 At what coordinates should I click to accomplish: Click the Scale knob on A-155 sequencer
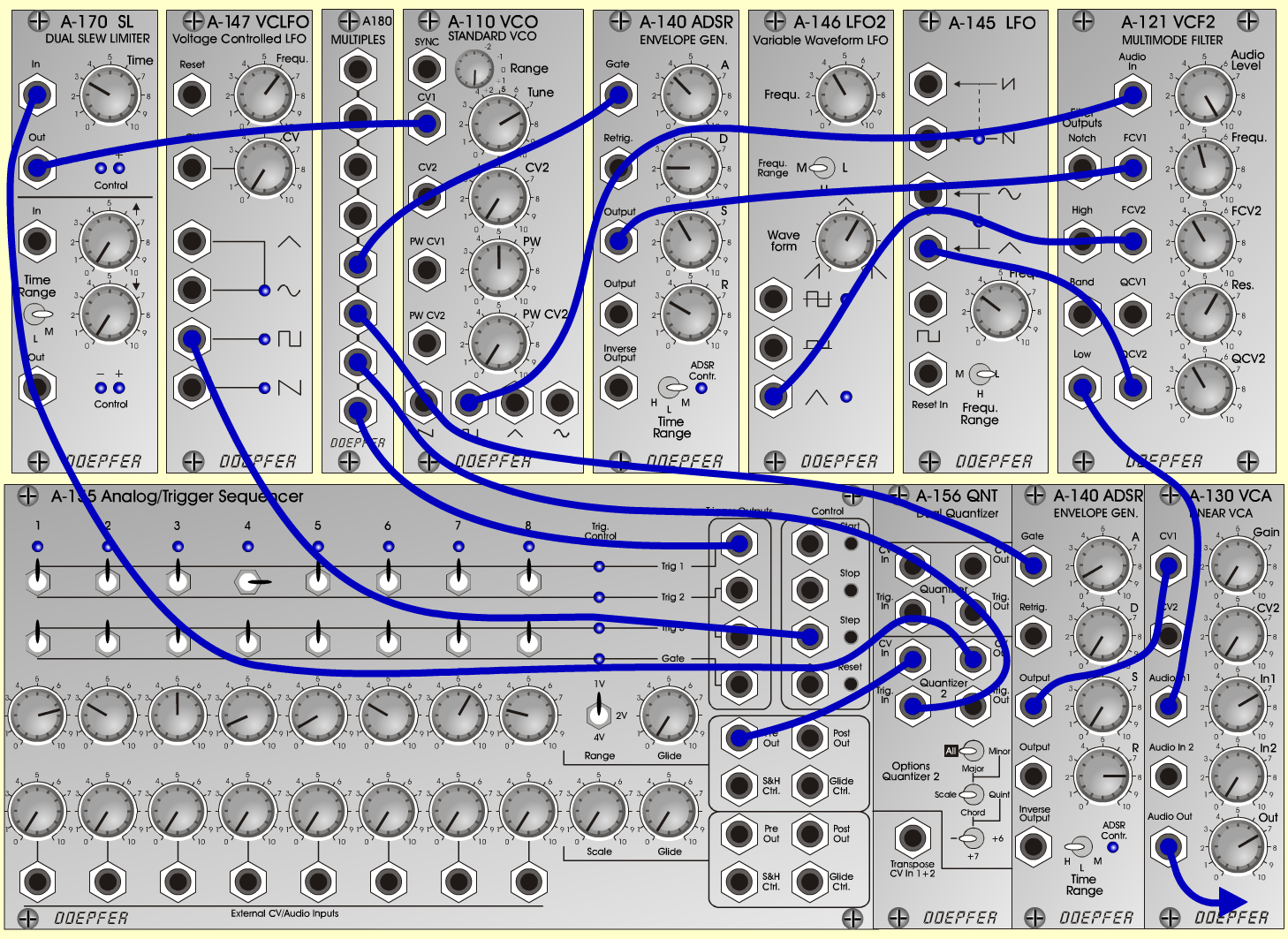[598, 810]
